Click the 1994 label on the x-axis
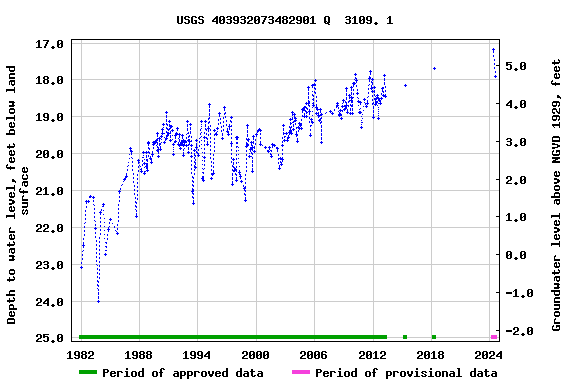The image size is (576, 384). coord(197,355)
